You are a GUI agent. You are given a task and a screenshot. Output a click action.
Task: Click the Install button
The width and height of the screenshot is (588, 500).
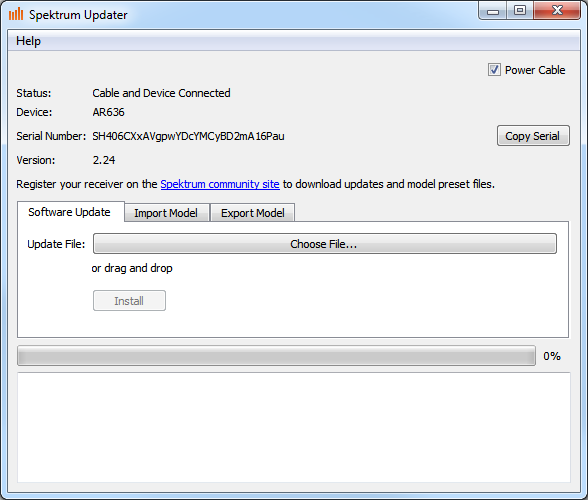(129, 300)
